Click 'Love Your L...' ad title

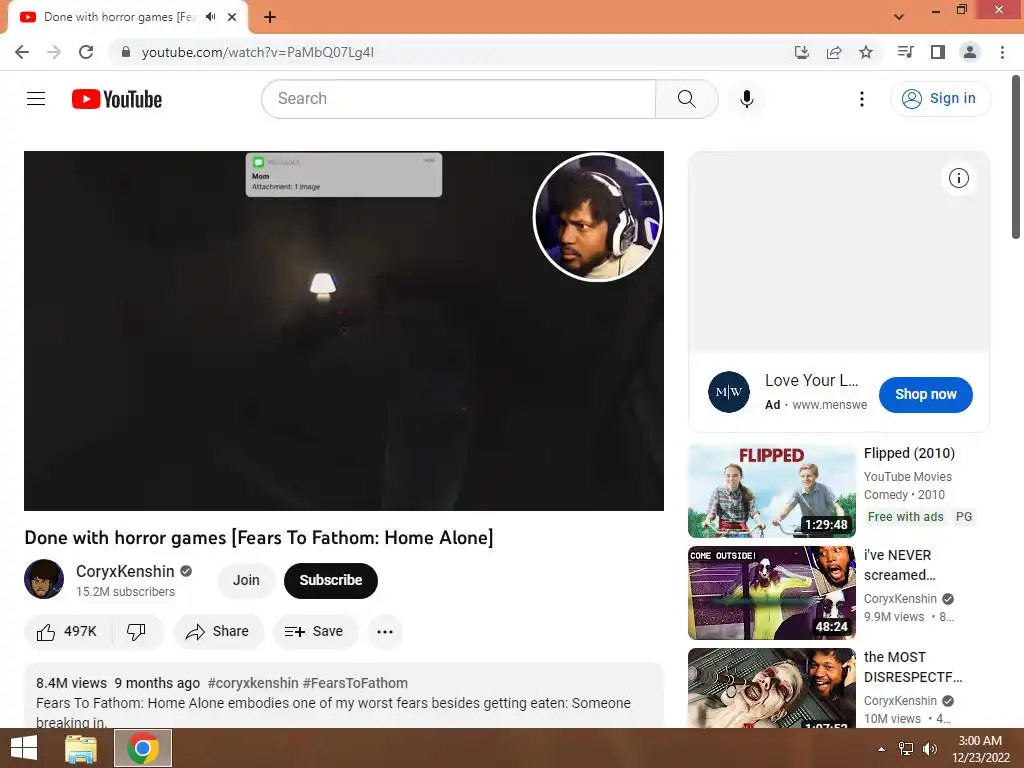tap(811, 380)
